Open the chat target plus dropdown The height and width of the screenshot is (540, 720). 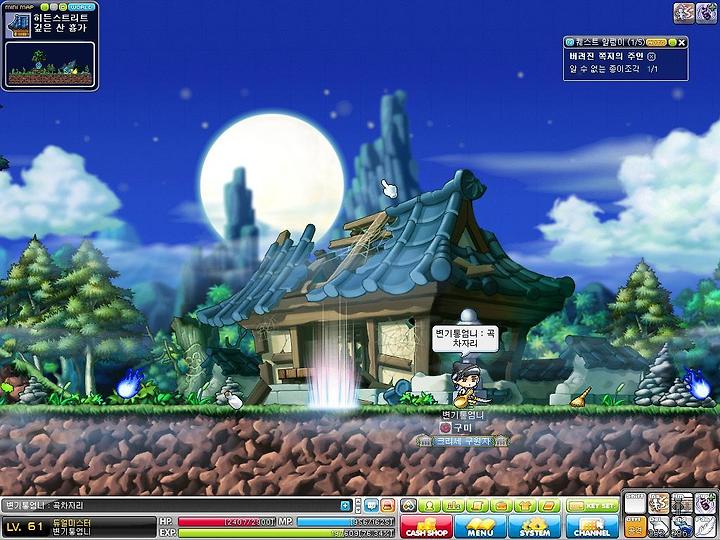pos(345,506)
